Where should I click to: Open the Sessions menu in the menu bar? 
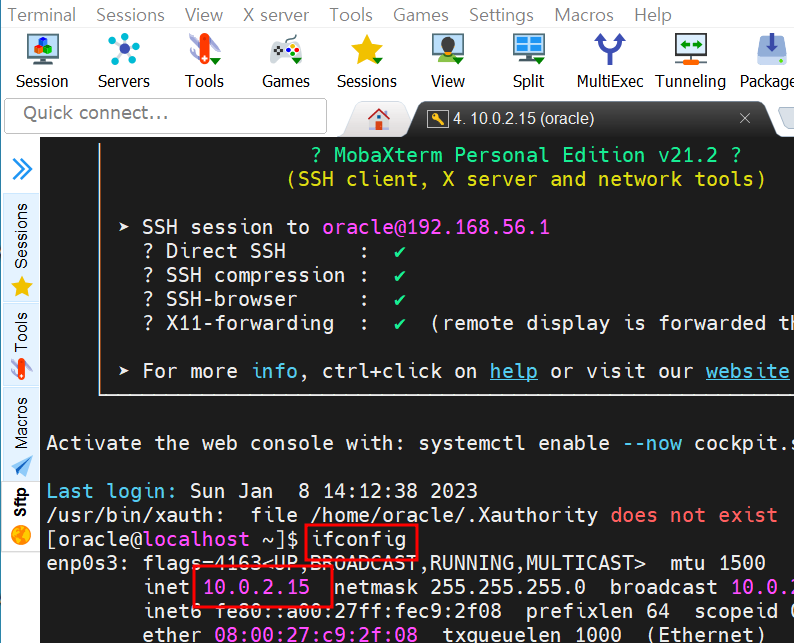click(x=130, y=15)
